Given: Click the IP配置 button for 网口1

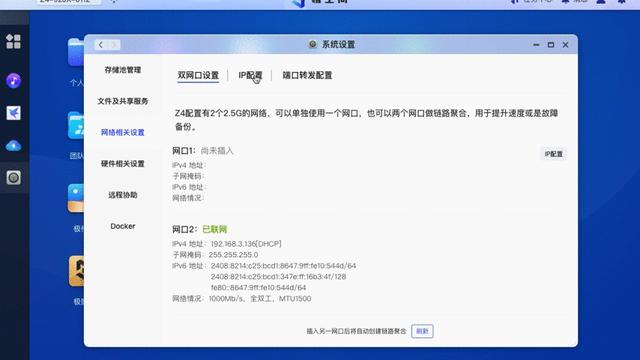Looking at the screenshot, I should [553, 154].
